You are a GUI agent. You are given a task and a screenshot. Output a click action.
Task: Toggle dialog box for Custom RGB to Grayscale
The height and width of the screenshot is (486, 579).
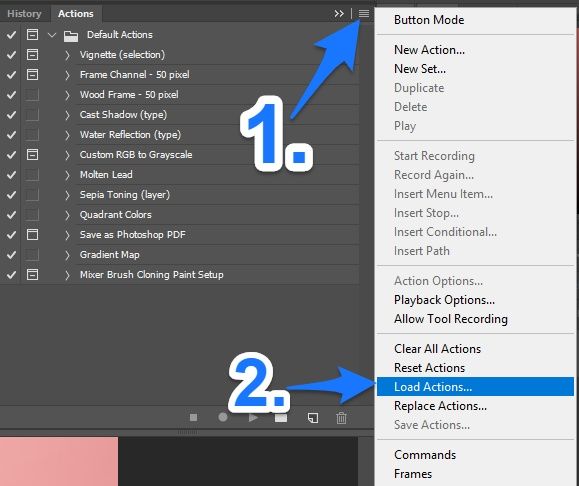[32, 155]
